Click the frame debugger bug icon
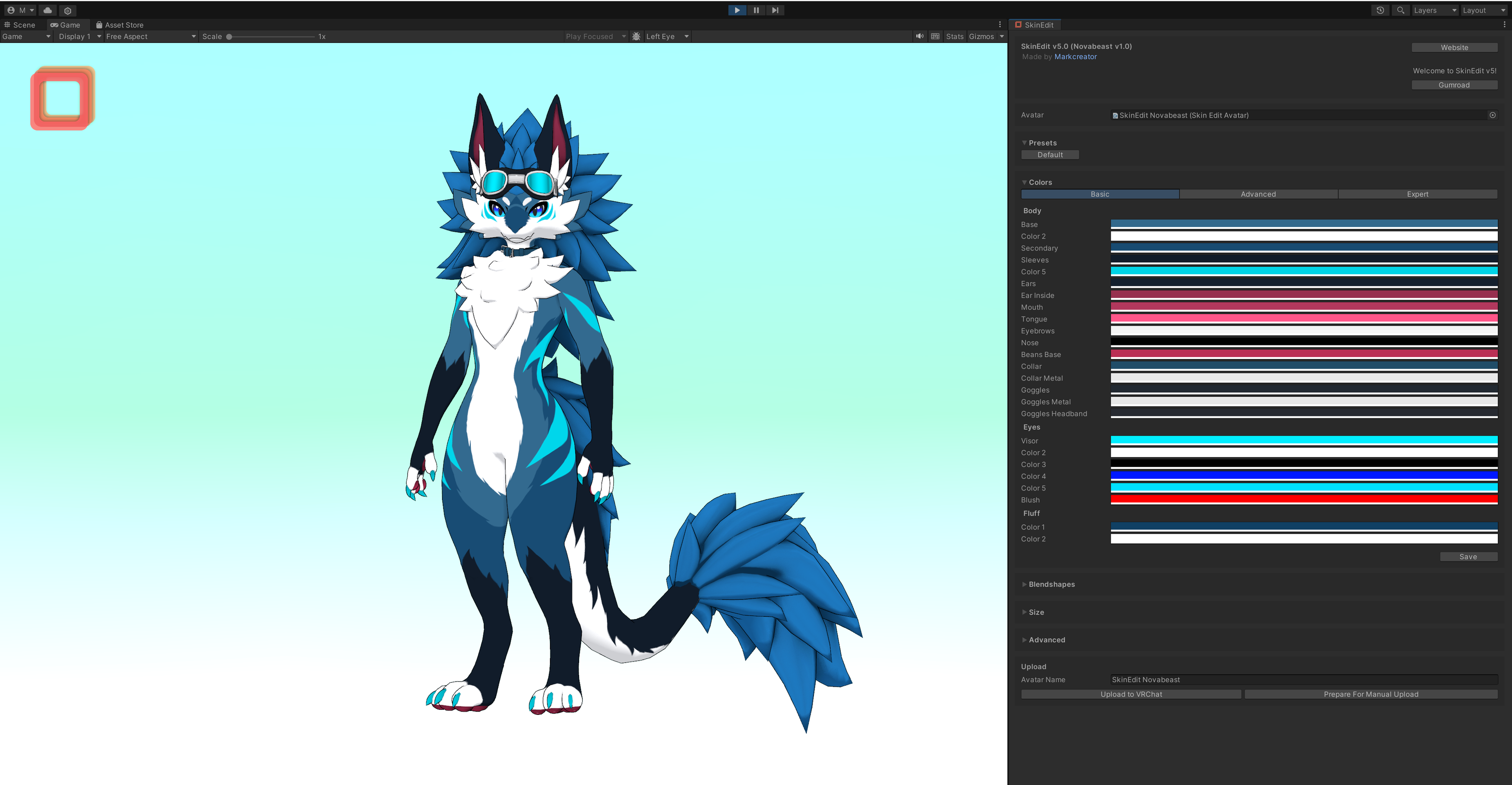Viewport: 1512px width, 785px height. 636,36
